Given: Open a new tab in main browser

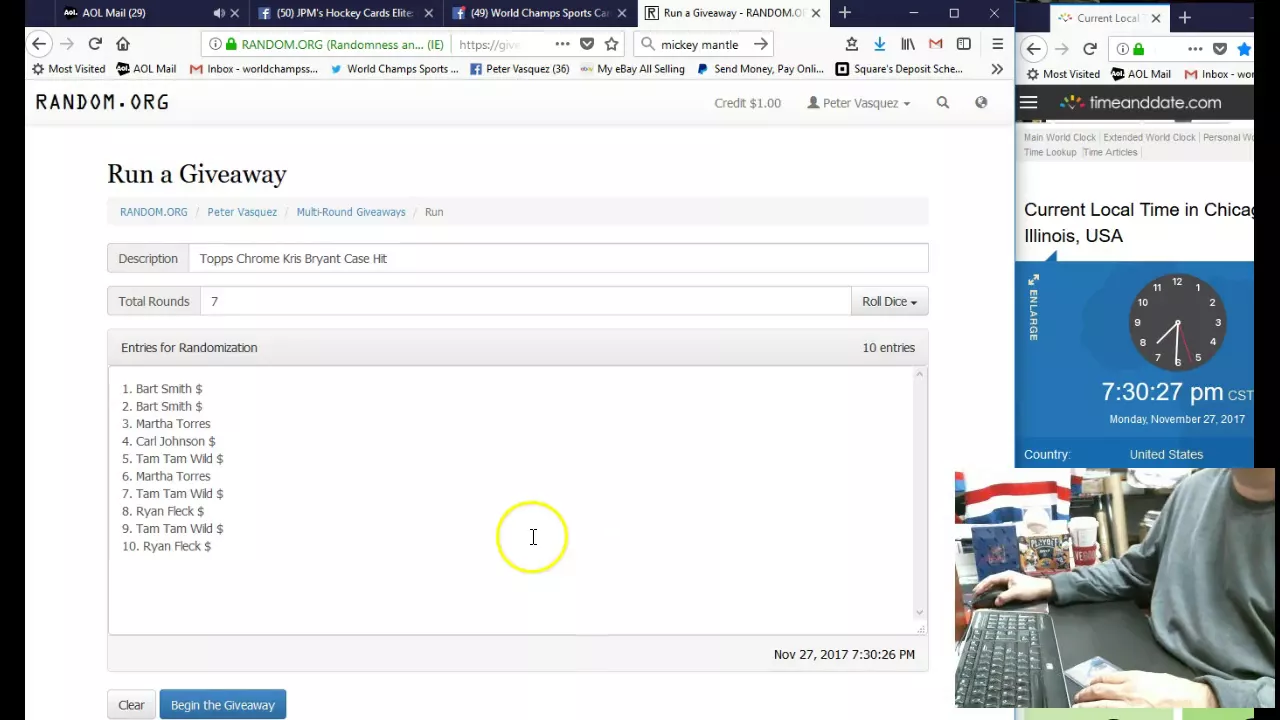Looking at the screenshot, I should click(845, 13).
